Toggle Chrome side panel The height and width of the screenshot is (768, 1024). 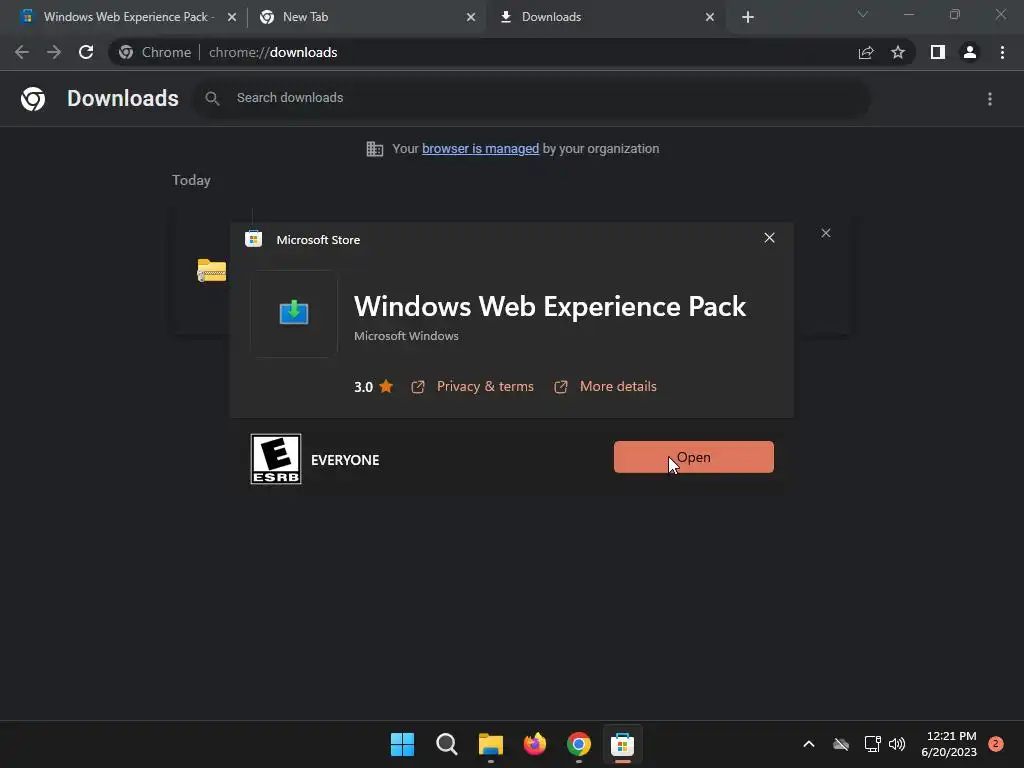[938, 52]
